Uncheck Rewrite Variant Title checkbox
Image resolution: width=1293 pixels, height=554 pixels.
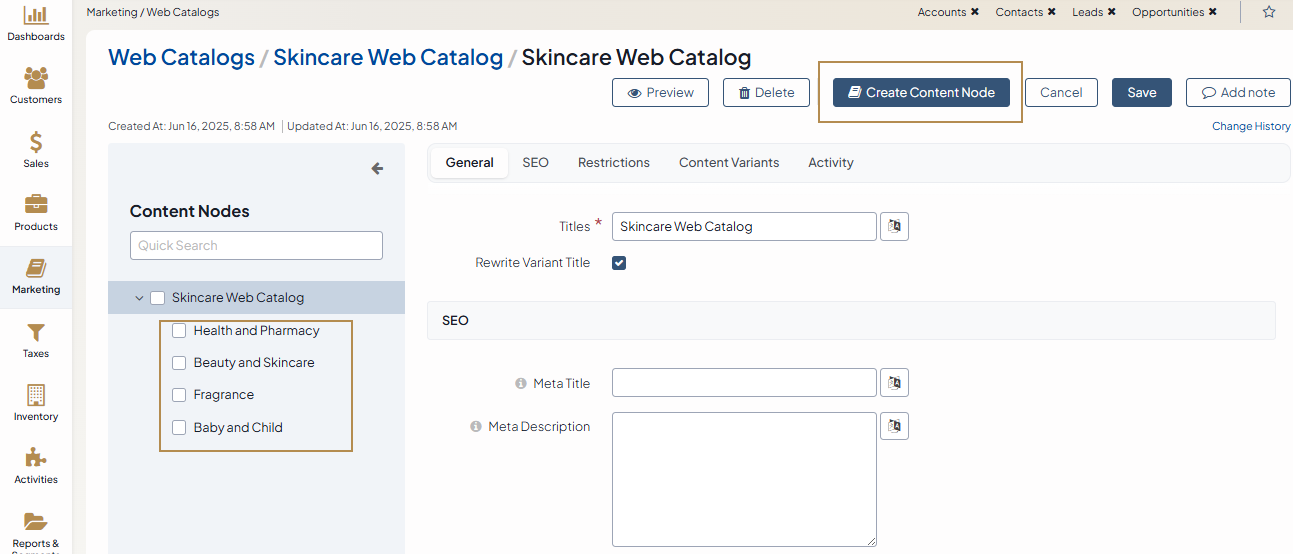tap(619, 263)
